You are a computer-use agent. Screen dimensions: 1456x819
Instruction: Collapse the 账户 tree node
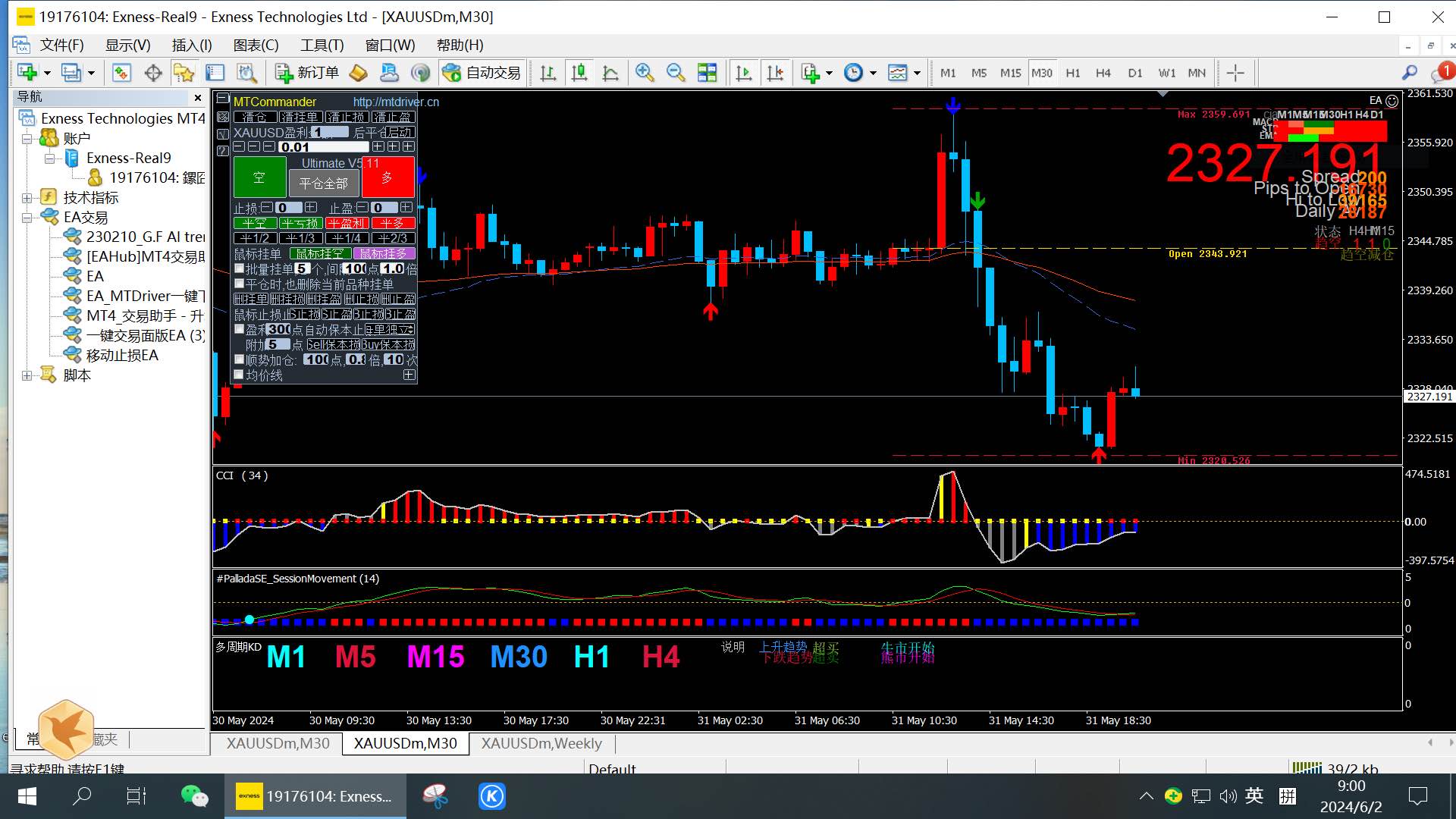click(x=27, y=139)
